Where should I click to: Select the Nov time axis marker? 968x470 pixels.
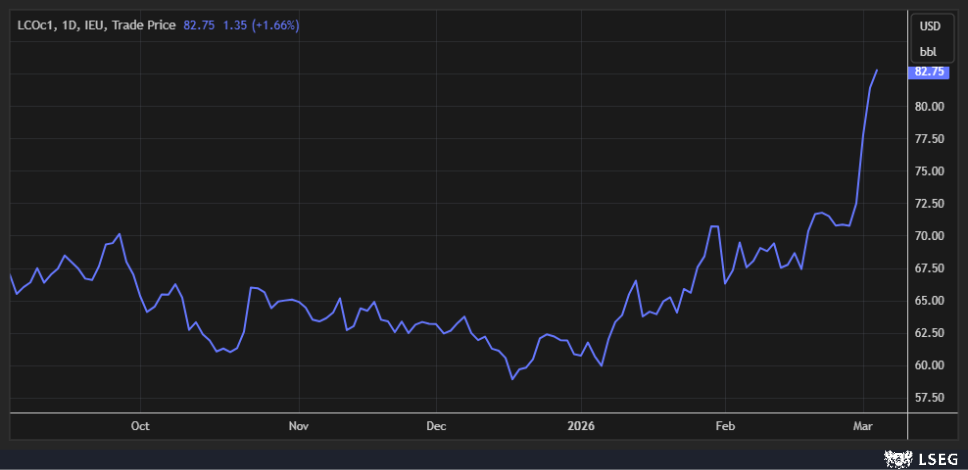tap(298, 426)
